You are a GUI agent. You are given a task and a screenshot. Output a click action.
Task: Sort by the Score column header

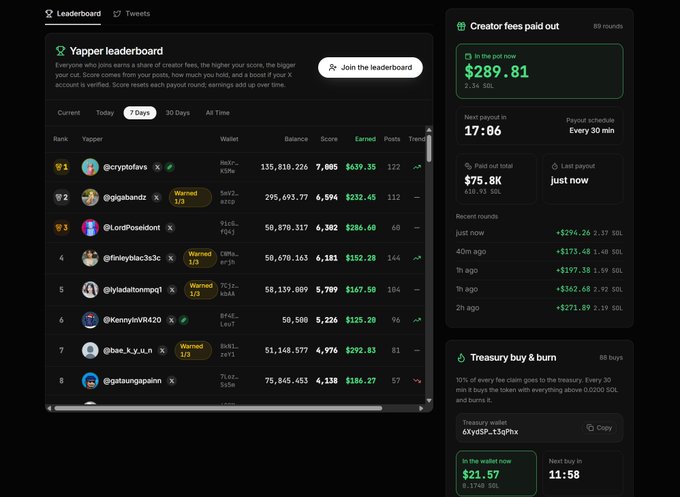point(329,139)
